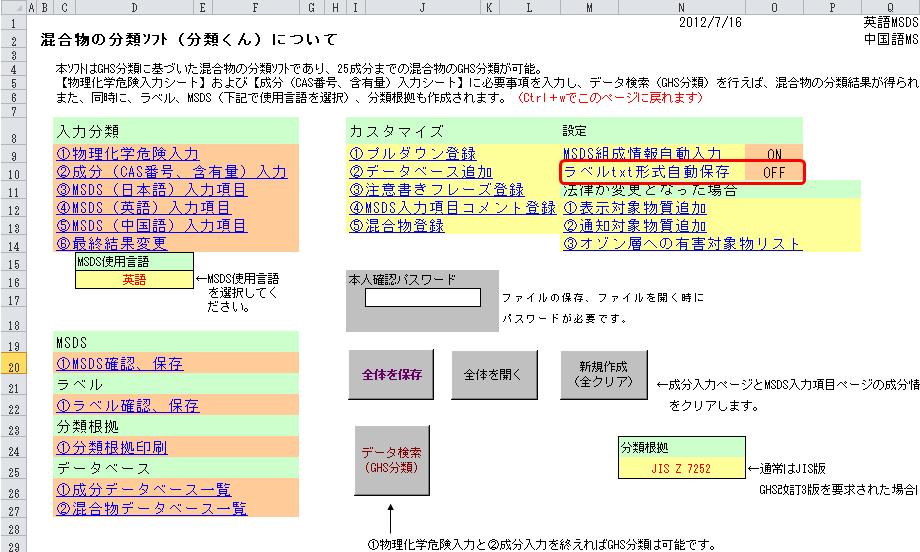The width and height of the screenshot is (920, 552).
Task: Open ⑤MSDS（中国語）入力項目 link
Action: point(151,226)
